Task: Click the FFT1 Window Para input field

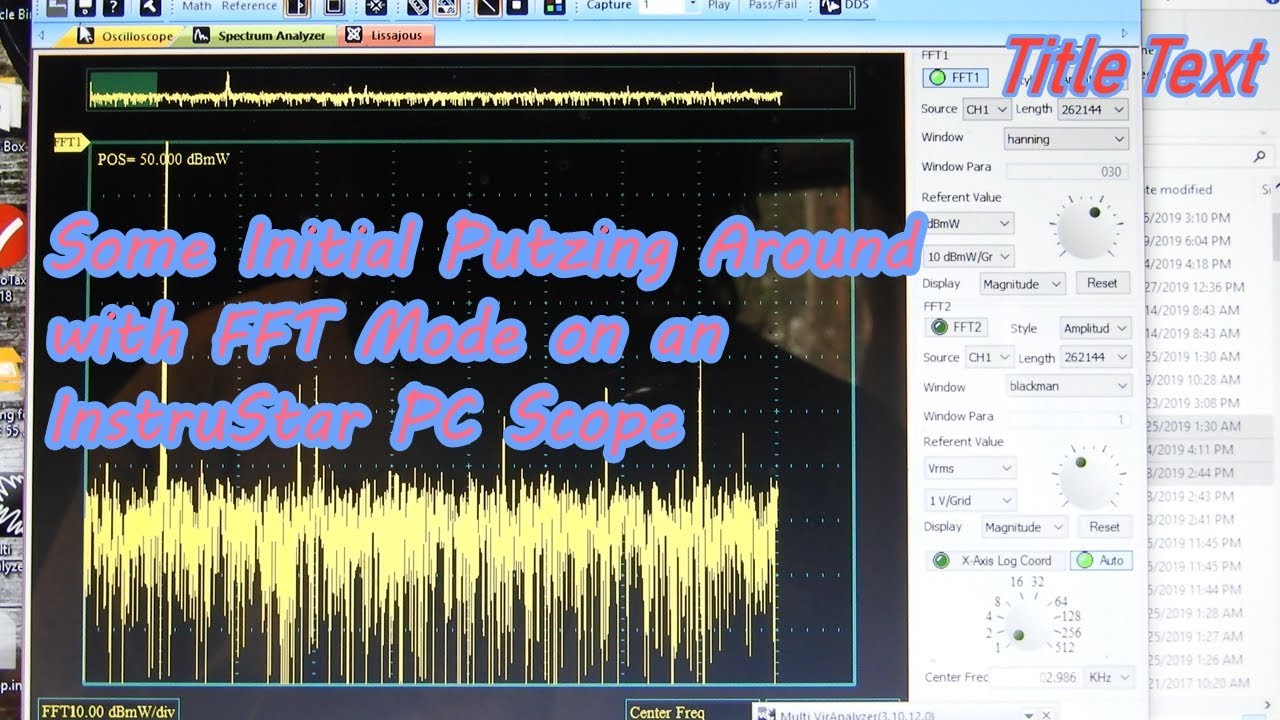Action: click(1066, 171)
